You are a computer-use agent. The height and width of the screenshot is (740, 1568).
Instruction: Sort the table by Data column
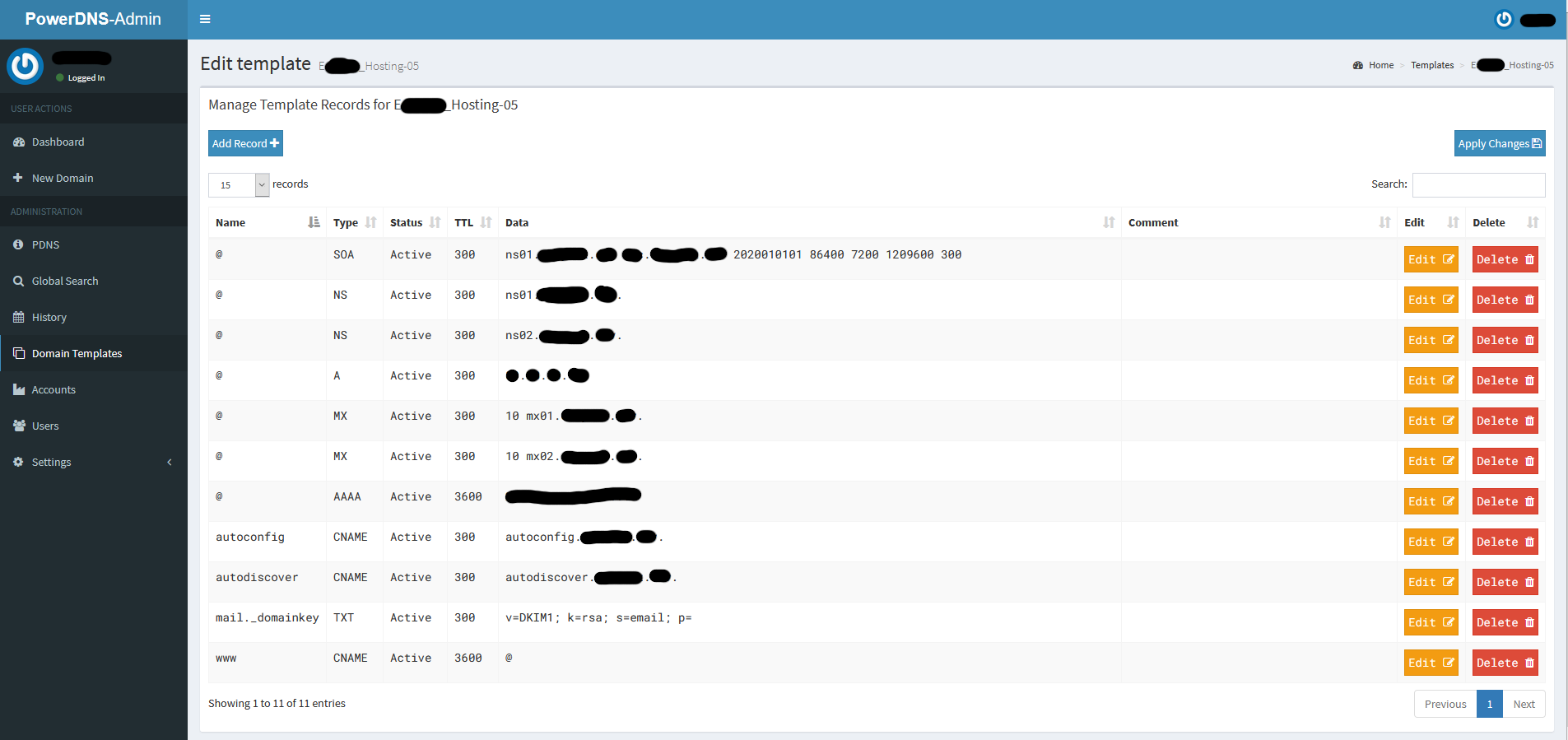coord(810,222)
